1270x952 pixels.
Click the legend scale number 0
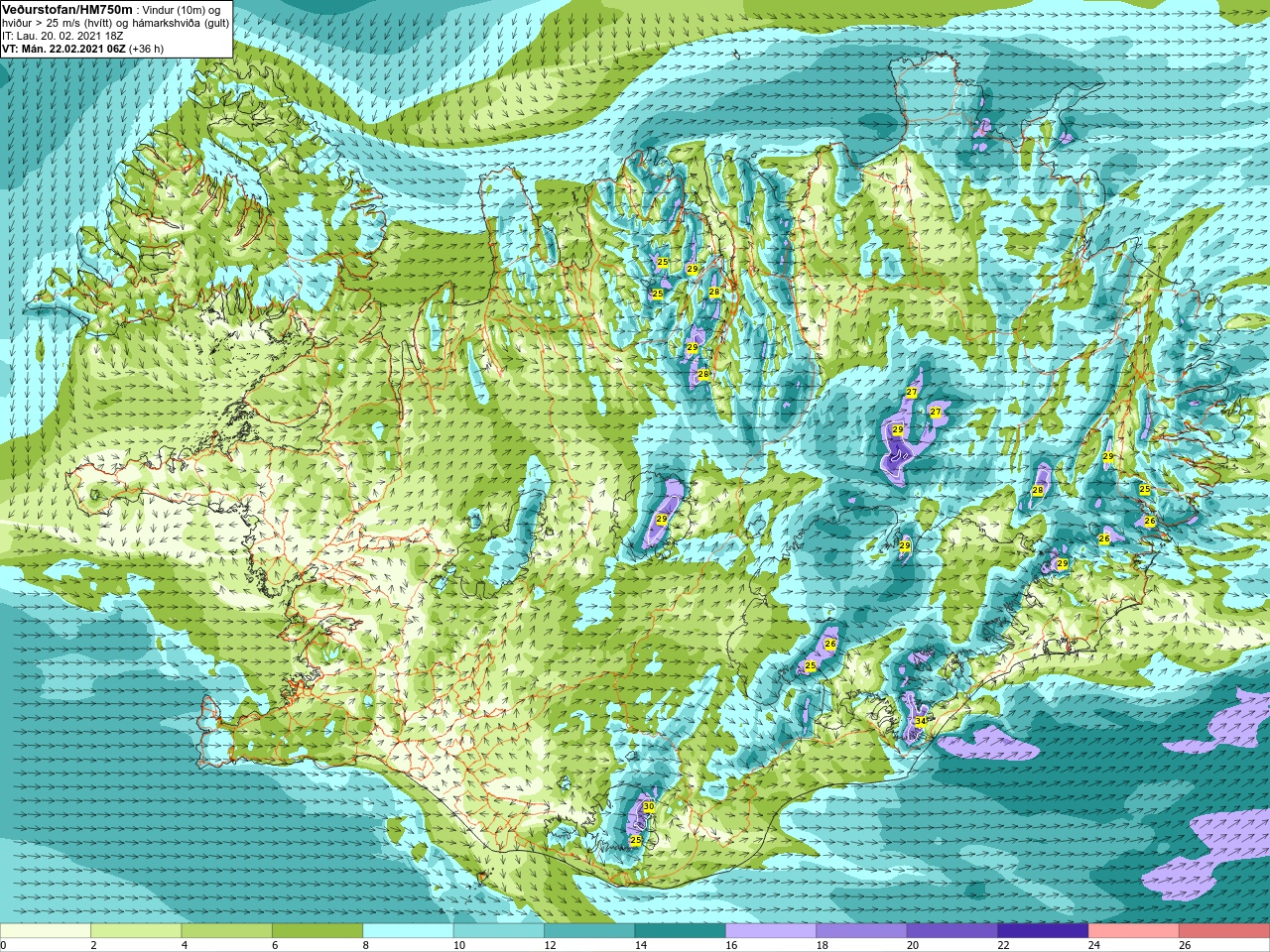pyautogui.click(x=3, y=945)
